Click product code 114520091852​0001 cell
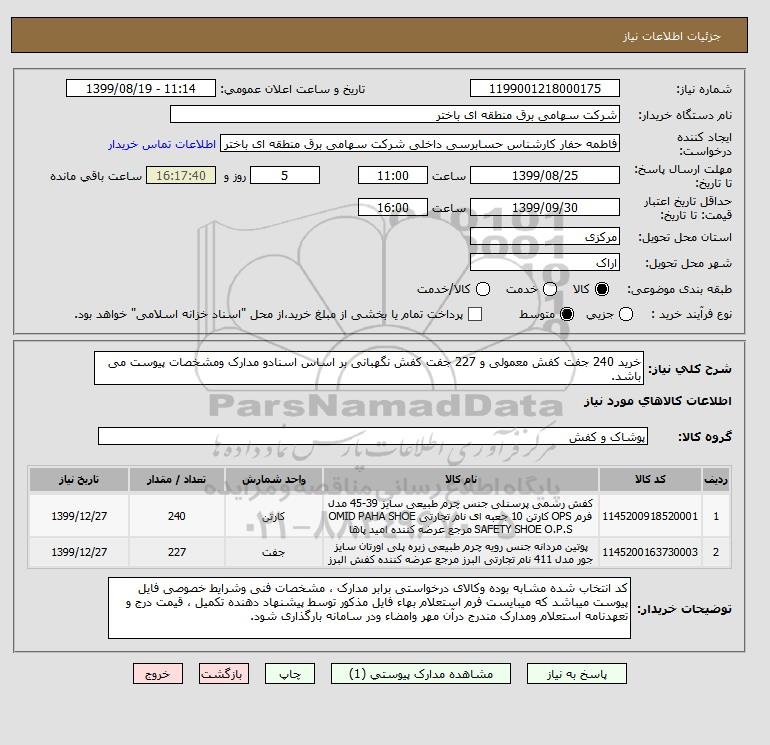The image size is (770, 745). [x=650, y=516]
